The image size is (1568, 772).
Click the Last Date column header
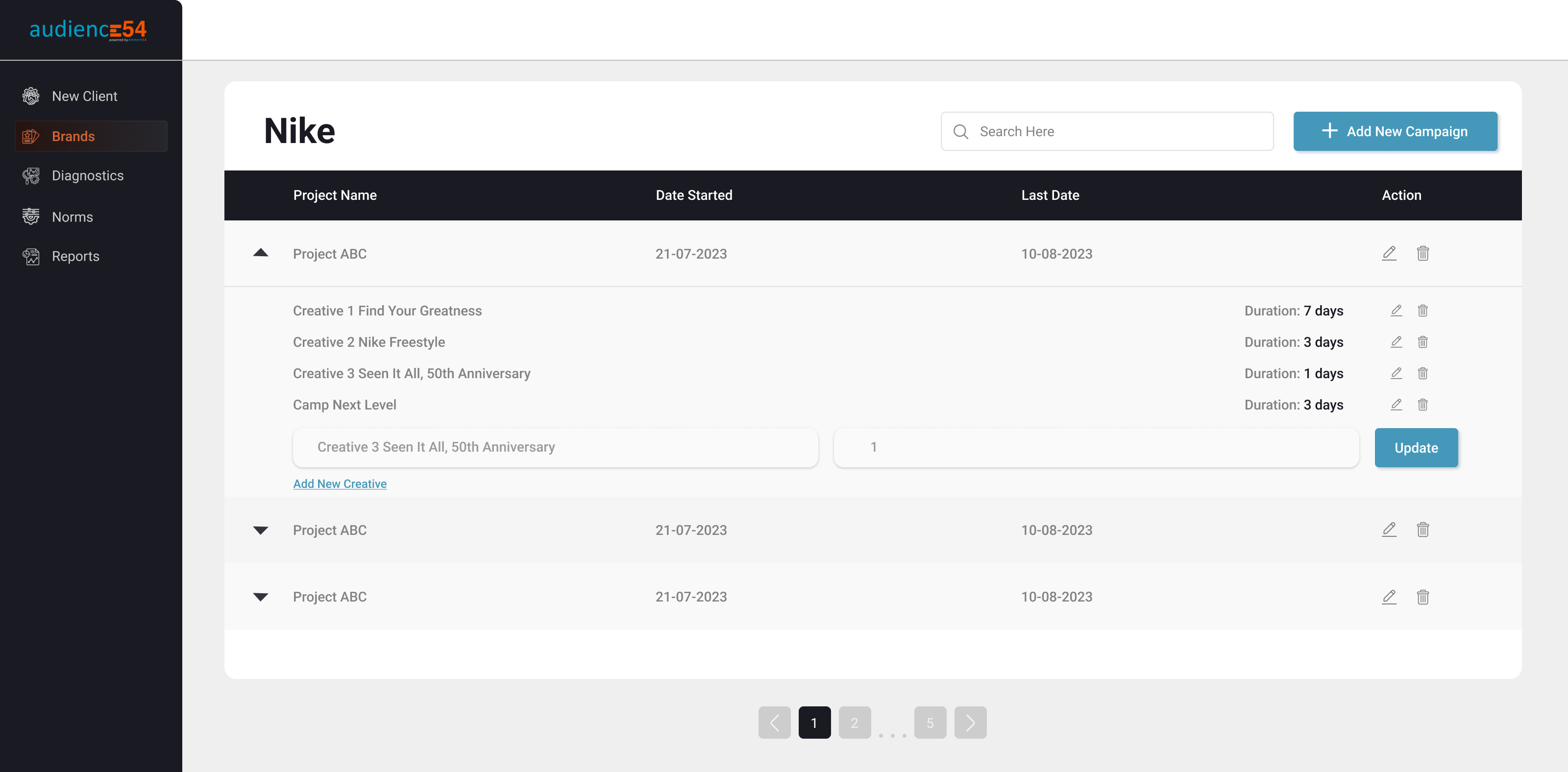1050,195
